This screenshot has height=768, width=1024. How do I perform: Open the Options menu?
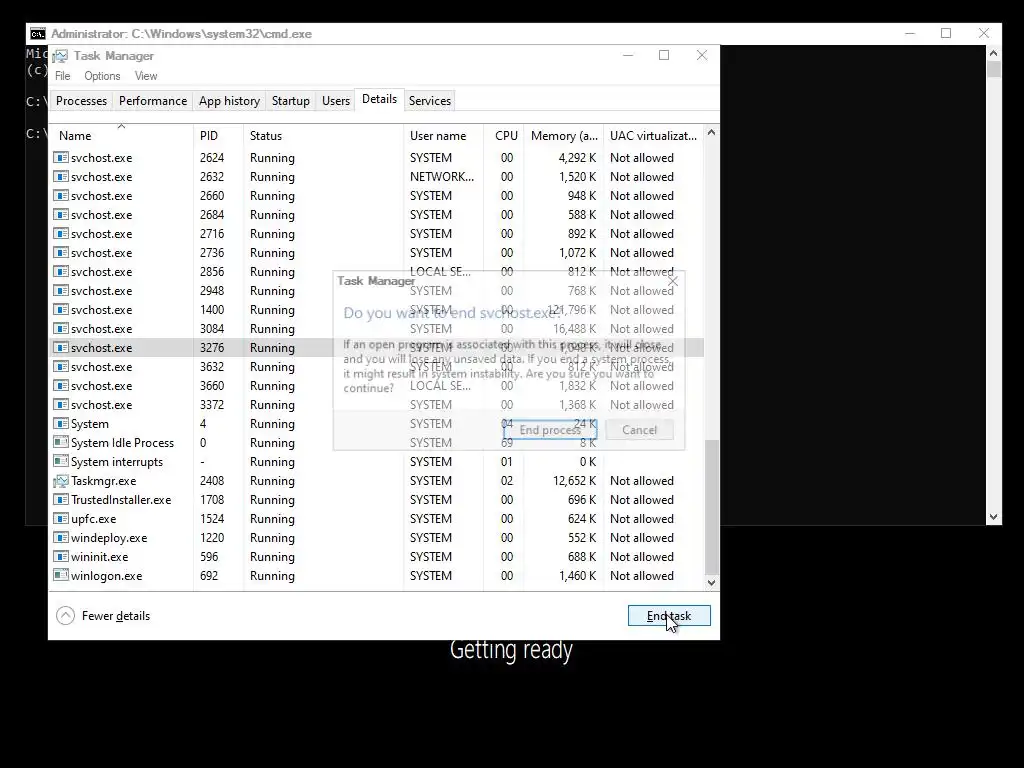click(x=102, y=76)
